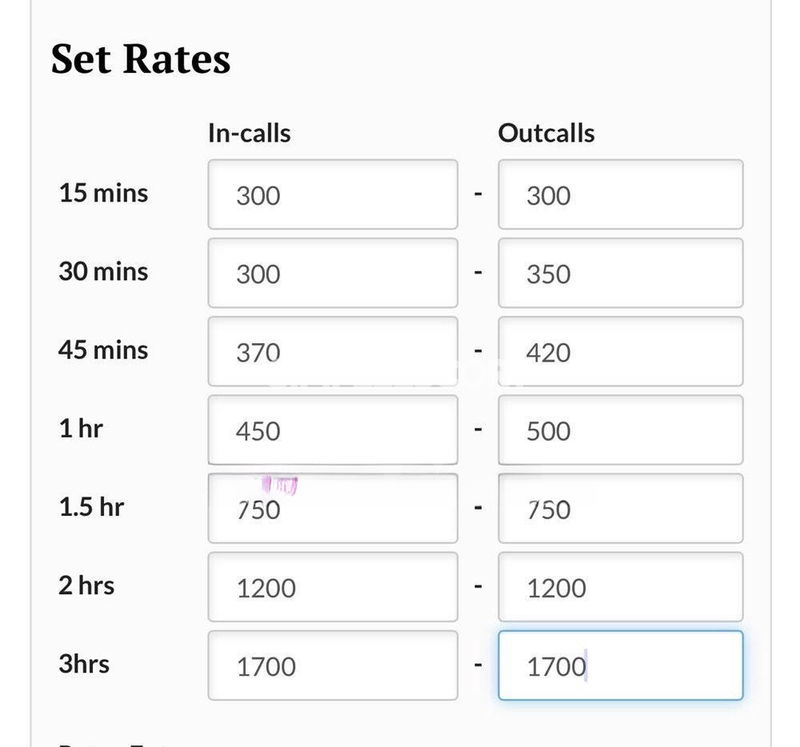Select the 30 mins In-calls input
Viewport: 800px width, 747px height.
point(332,273)
